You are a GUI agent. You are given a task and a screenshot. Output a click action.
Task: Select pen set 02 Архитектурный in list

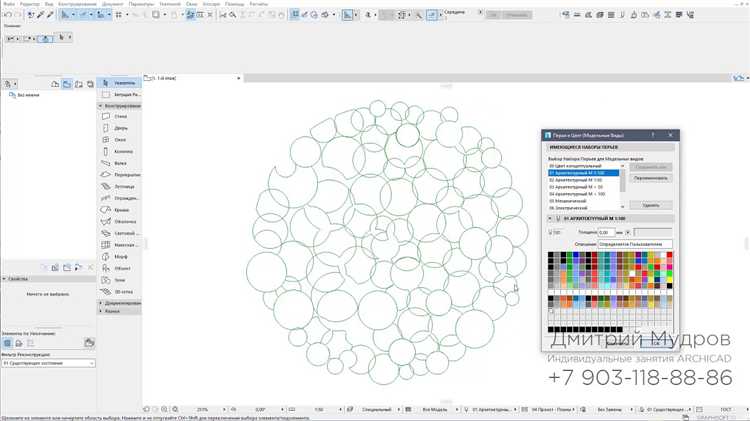coord(584,180)
